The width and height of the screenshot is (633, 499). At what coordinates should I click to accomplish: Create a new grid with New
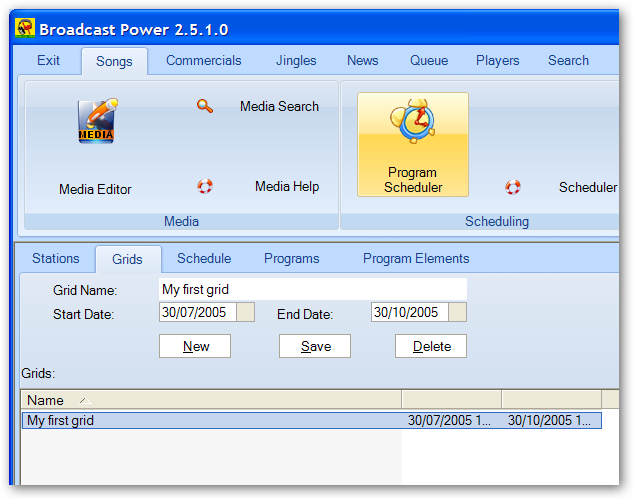(195, 346)
